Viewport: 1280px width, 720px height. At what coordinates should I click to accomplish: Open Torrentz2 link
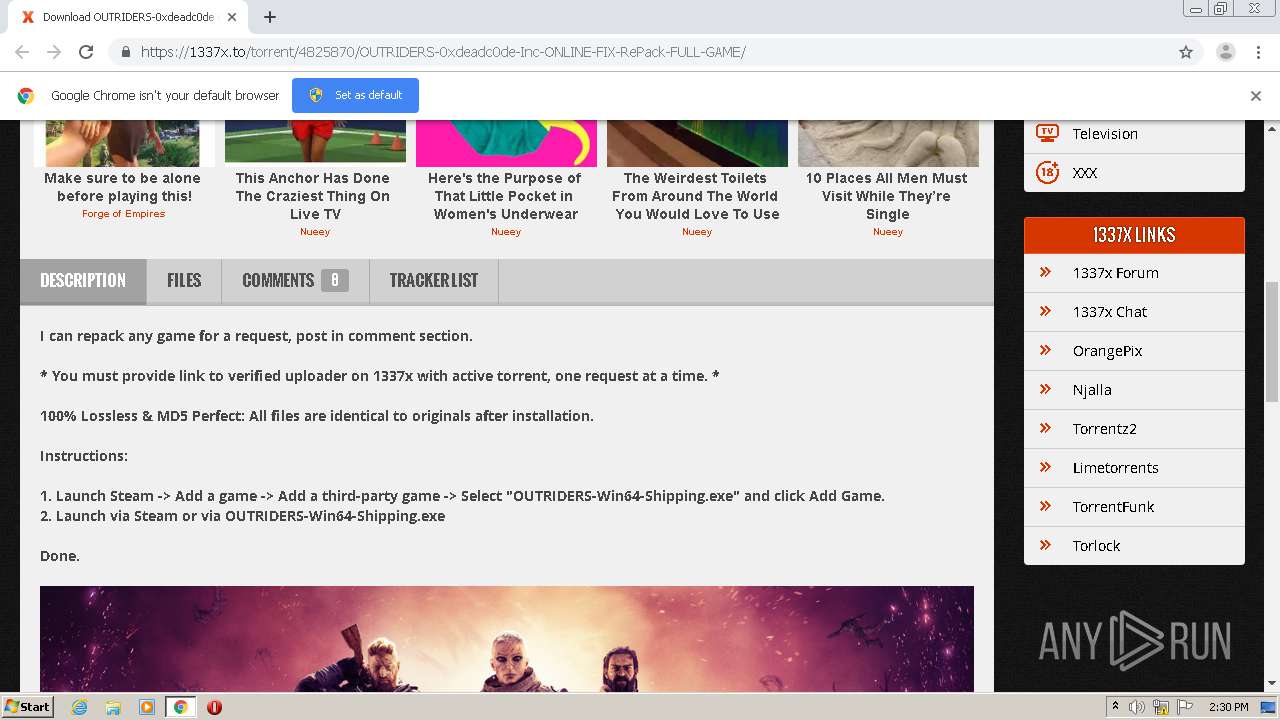tap(1104, 429)
